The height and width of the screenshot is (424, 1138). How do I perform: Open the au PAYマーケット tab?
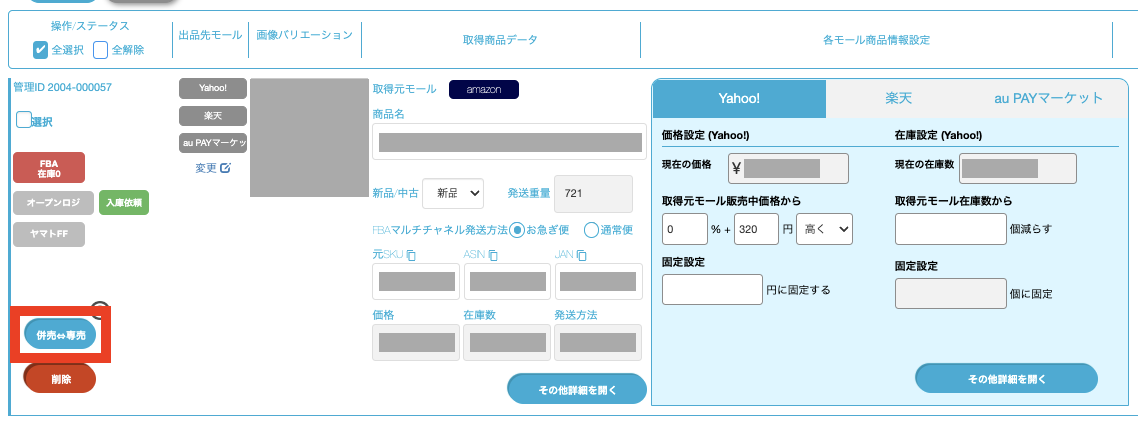(x=1047, y=98)
